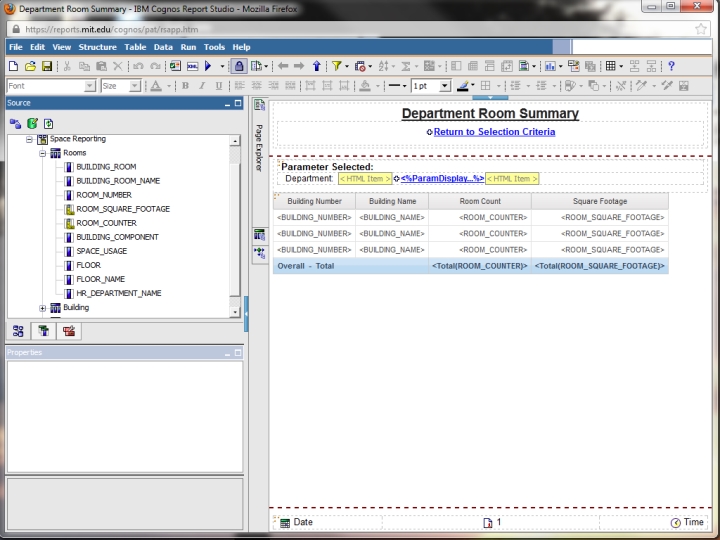Click the Filter funnel icon
The height and width of the screenshot is (540, 720).
[338, 66]
